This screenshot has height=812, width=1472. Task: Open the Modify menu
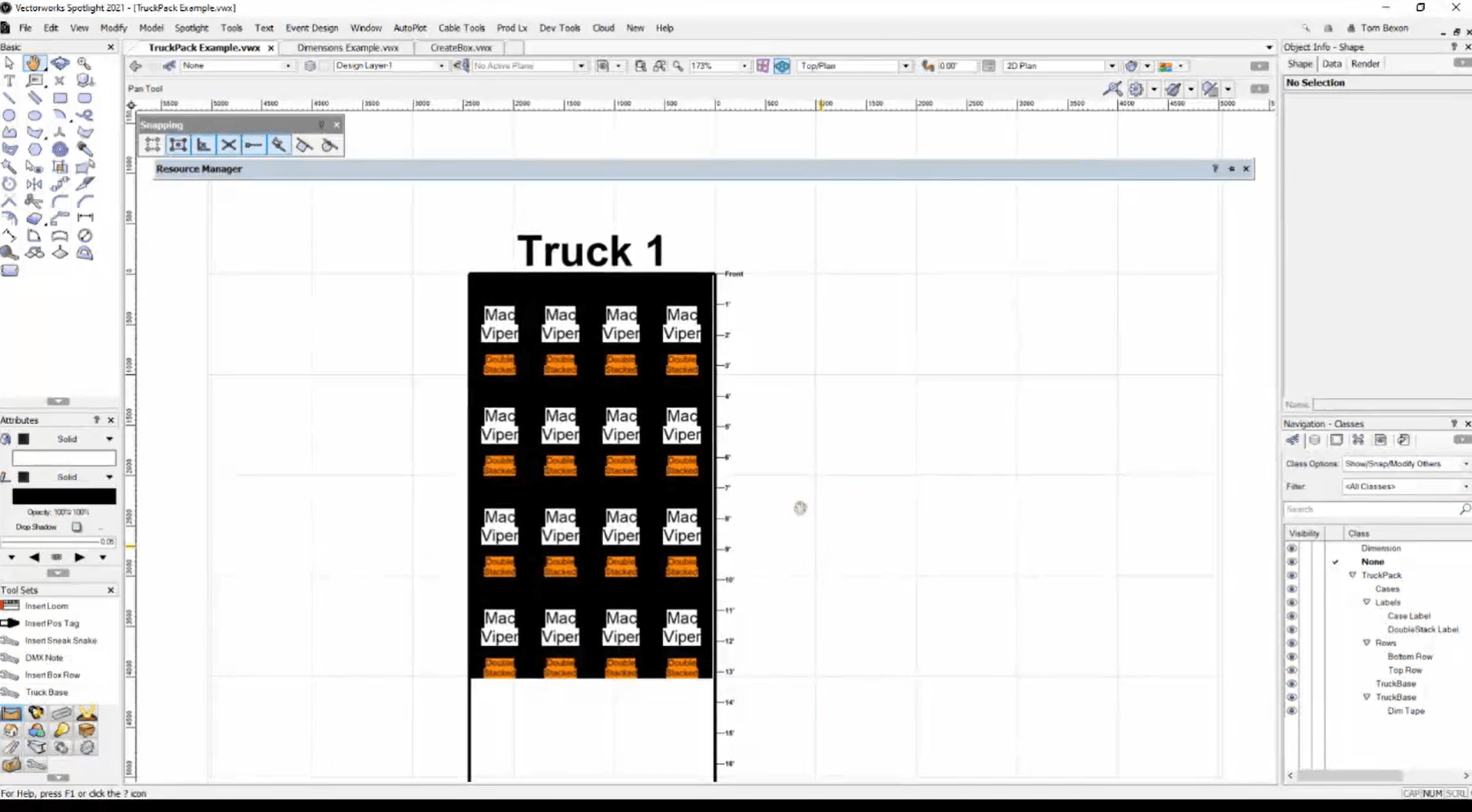pos(114,28)
